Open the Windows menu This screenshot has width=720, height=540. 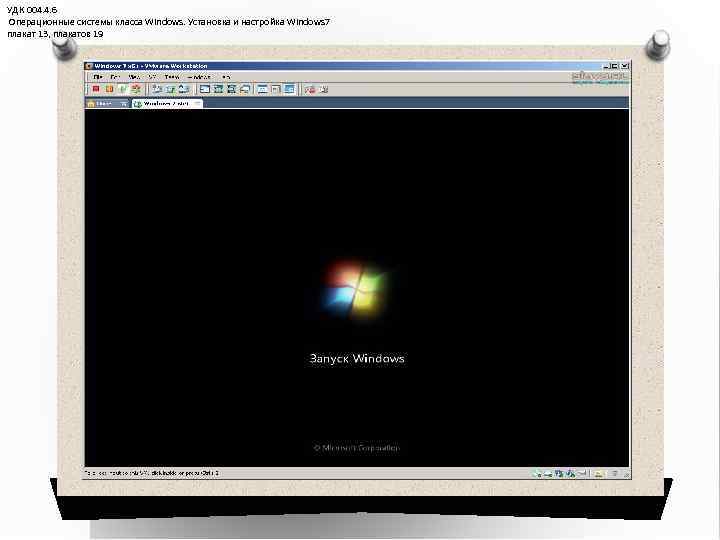tap(199, 77)
